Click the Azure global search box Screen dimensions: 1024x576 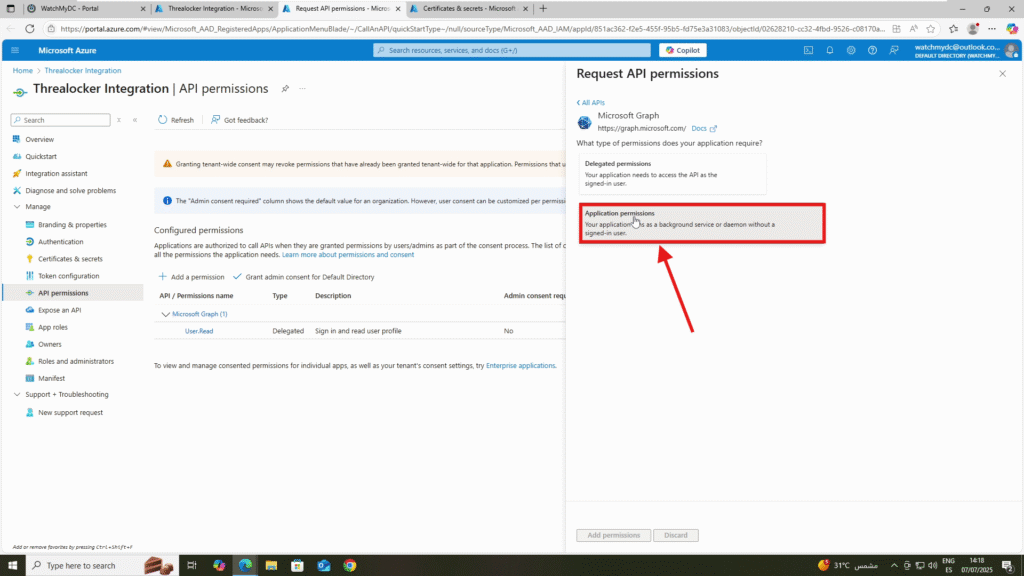tap(512, 50)
